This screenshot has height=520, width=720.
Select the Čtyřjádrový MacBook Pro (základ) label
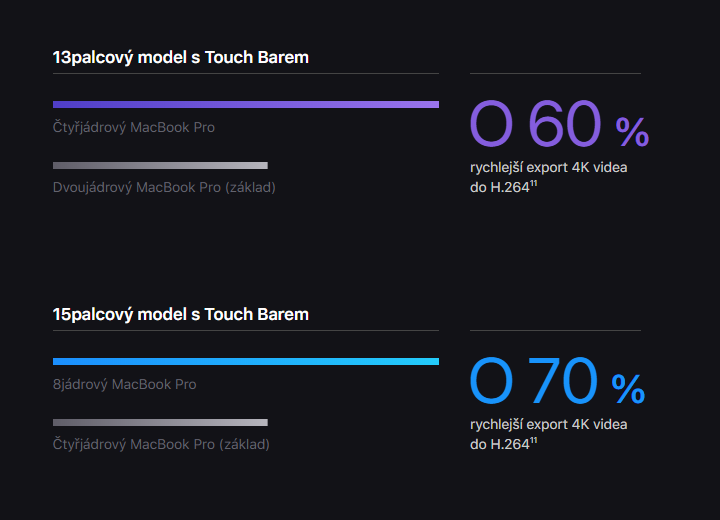click(x=161, y=445)
